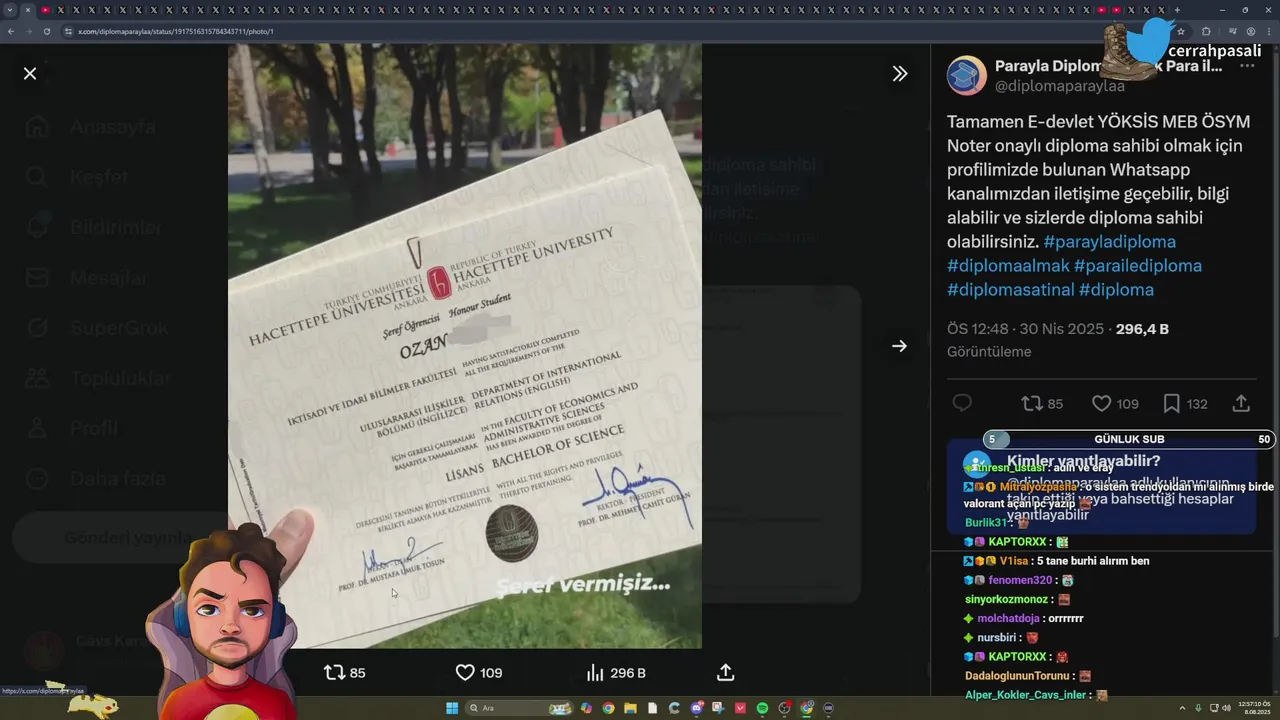1280x720 pixels.
Task: Open Keşfet in the left sidebar
Action: [x=77, y=177]
